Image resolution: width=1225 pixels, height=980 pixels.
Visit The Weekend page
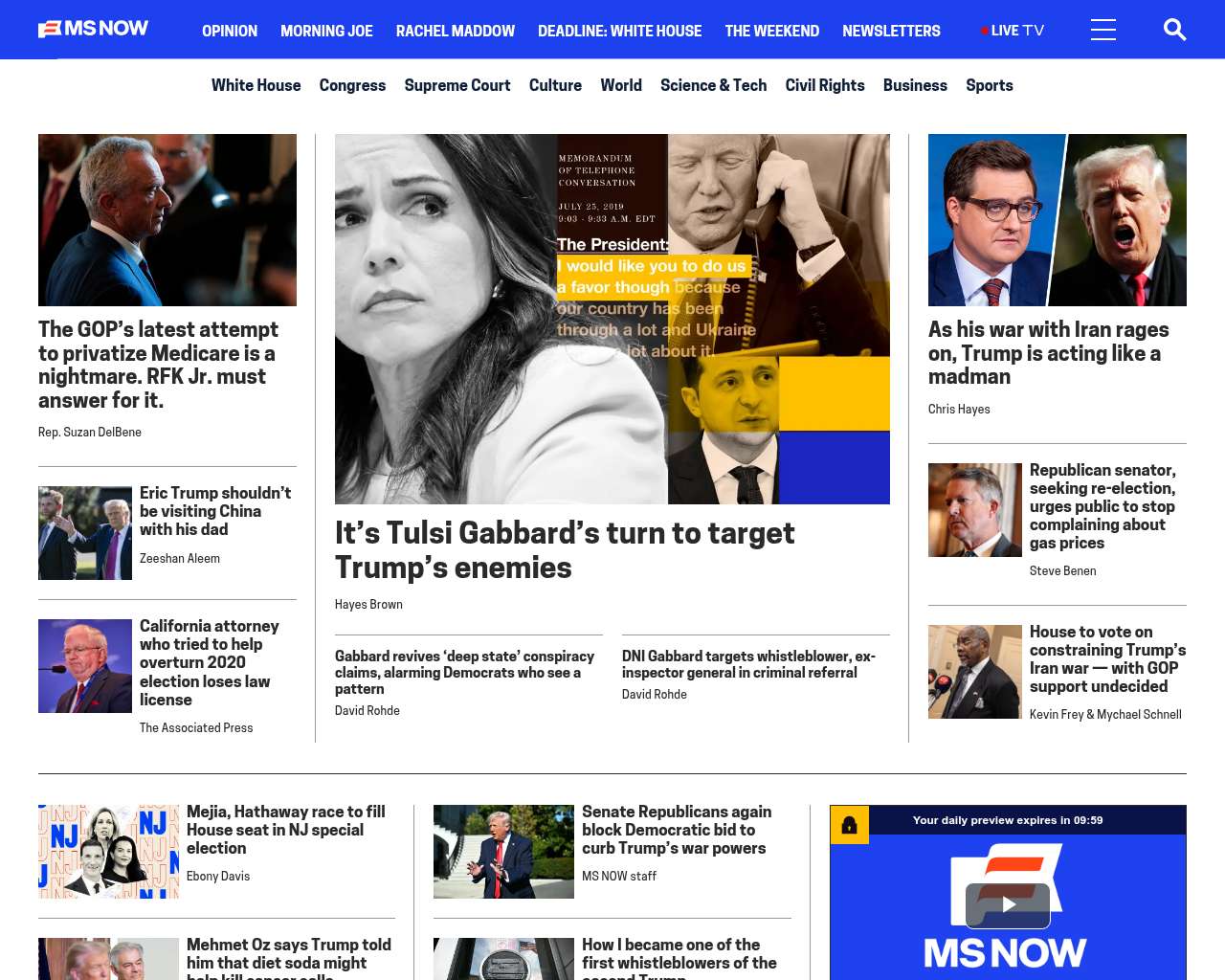pos(771,31)
